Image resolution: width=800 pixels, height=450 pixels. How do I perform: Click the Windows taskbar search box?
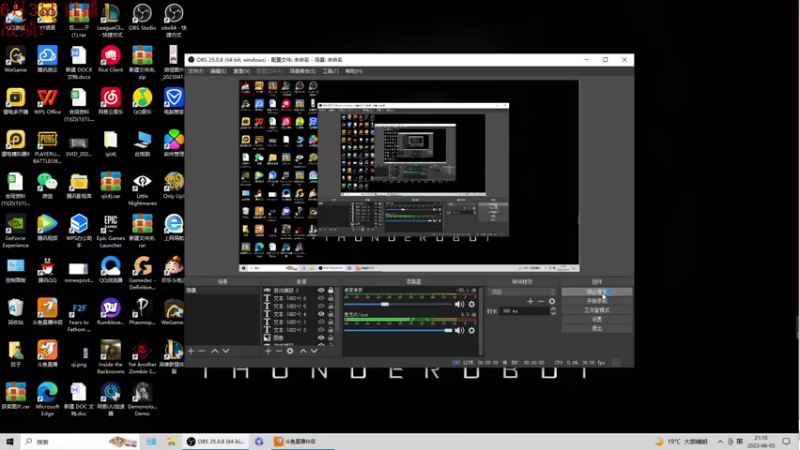80,442
